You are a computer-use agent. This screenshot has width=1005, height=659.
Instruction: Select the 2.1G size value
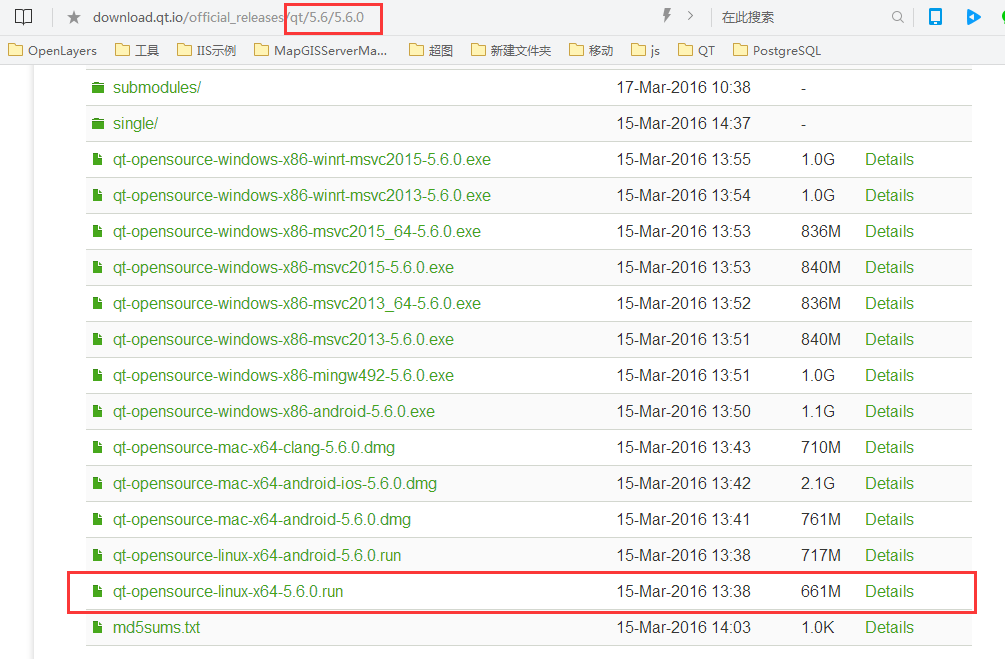818,483
